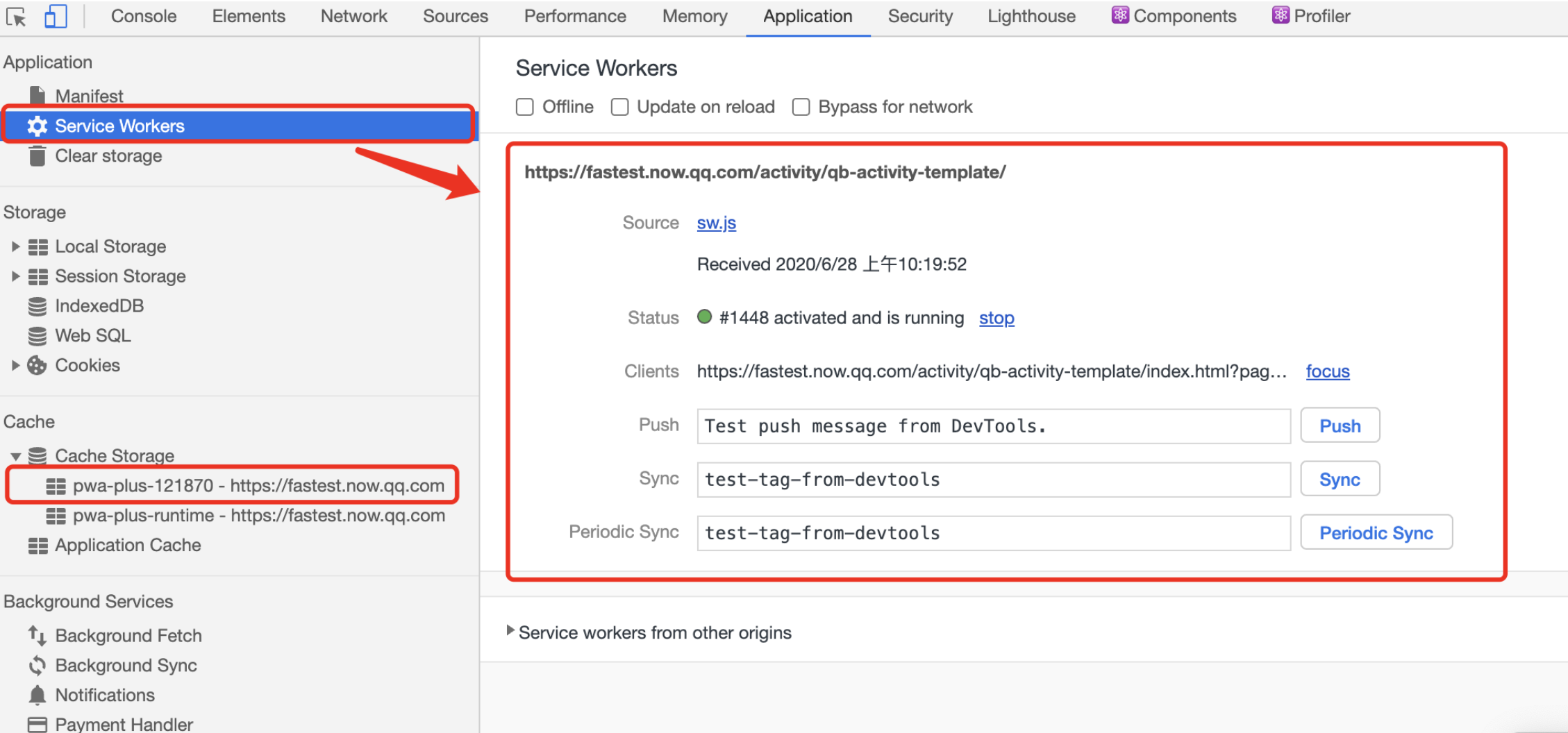Image resolution: width=1568 pixels, height=733 pixels.
Task: Click the pwa-plus-runtime cache table icon
Action: [x=56, y=516]
